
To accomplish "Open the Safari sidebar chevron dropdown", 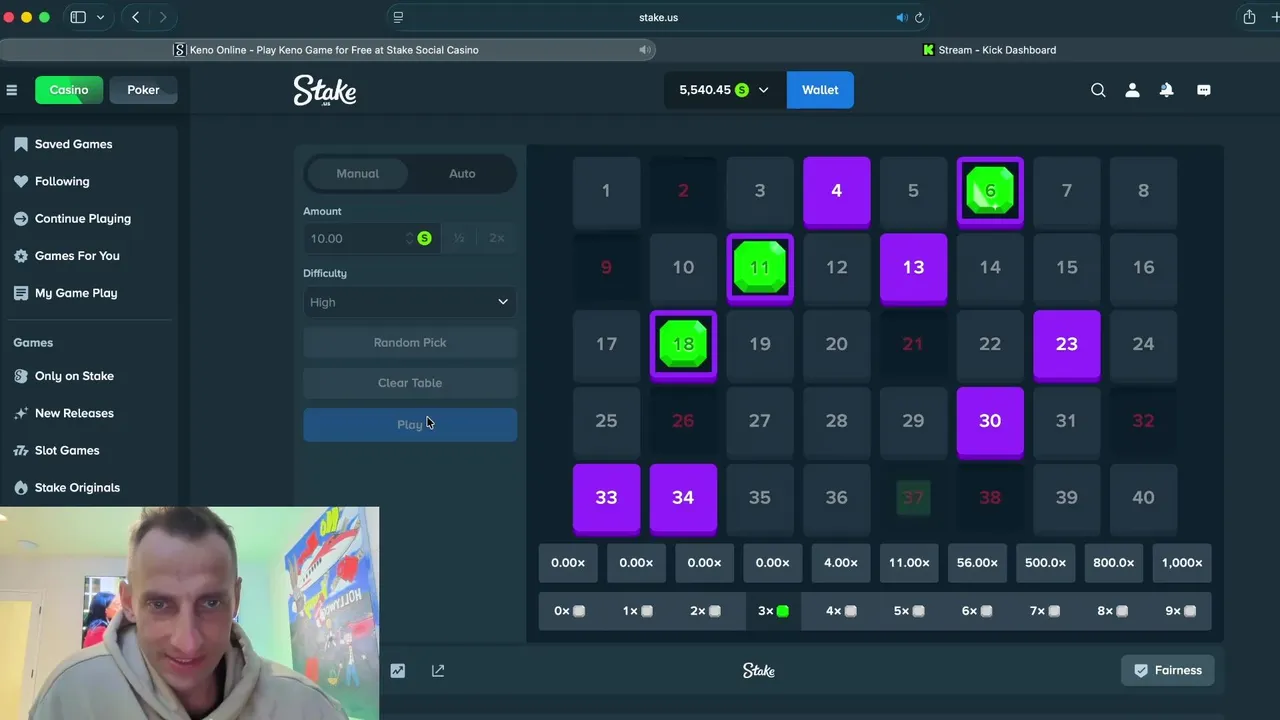I will (x=100, y=17).
